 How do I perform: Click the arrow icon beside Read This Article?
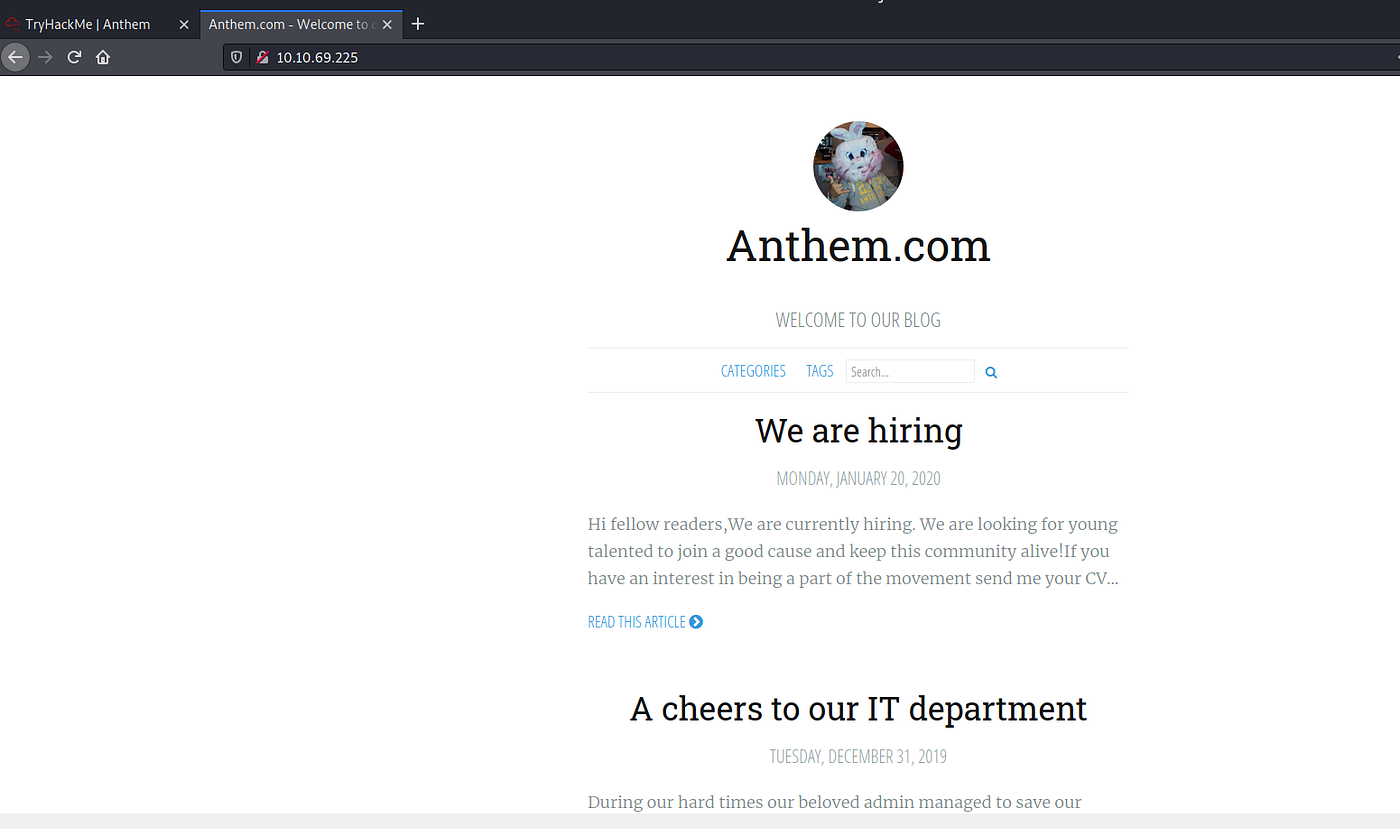pyautogui.click(x=696, y=622)
